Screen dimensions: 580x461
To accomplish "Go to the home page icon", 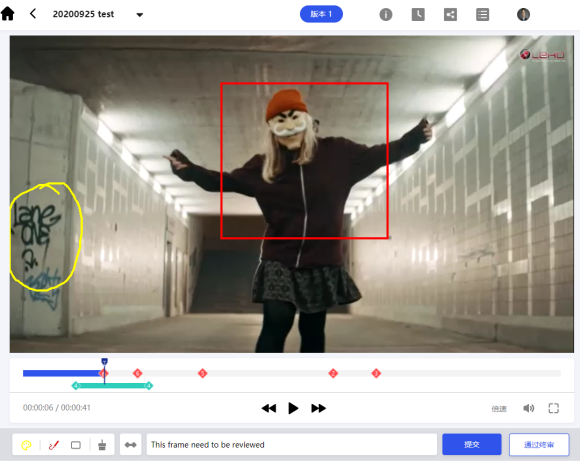I will pyautogui.click(x=8, y=14).
